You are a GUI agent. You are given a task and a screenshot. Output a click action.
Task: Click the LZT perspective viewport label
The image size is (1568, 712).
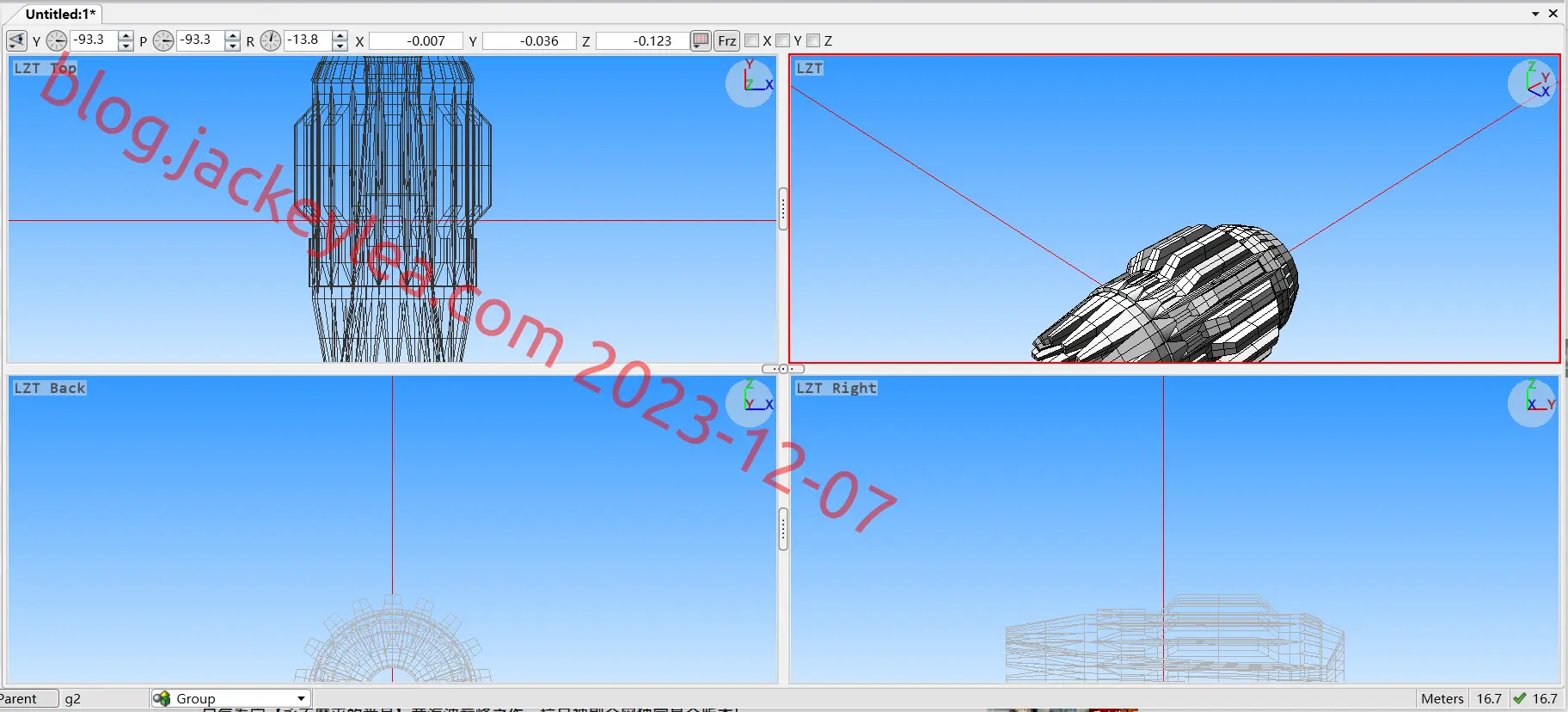click(810, 68)
